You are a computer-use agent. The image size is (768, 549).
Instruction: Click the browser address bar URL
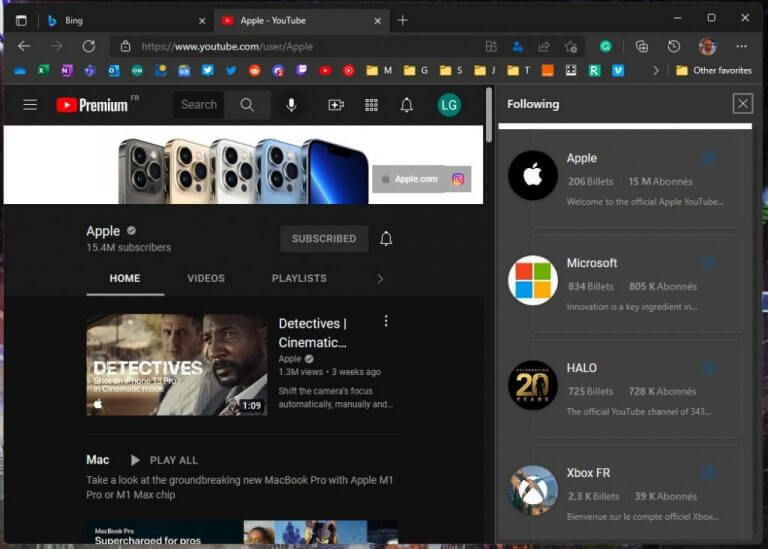[x=227, y=47]
